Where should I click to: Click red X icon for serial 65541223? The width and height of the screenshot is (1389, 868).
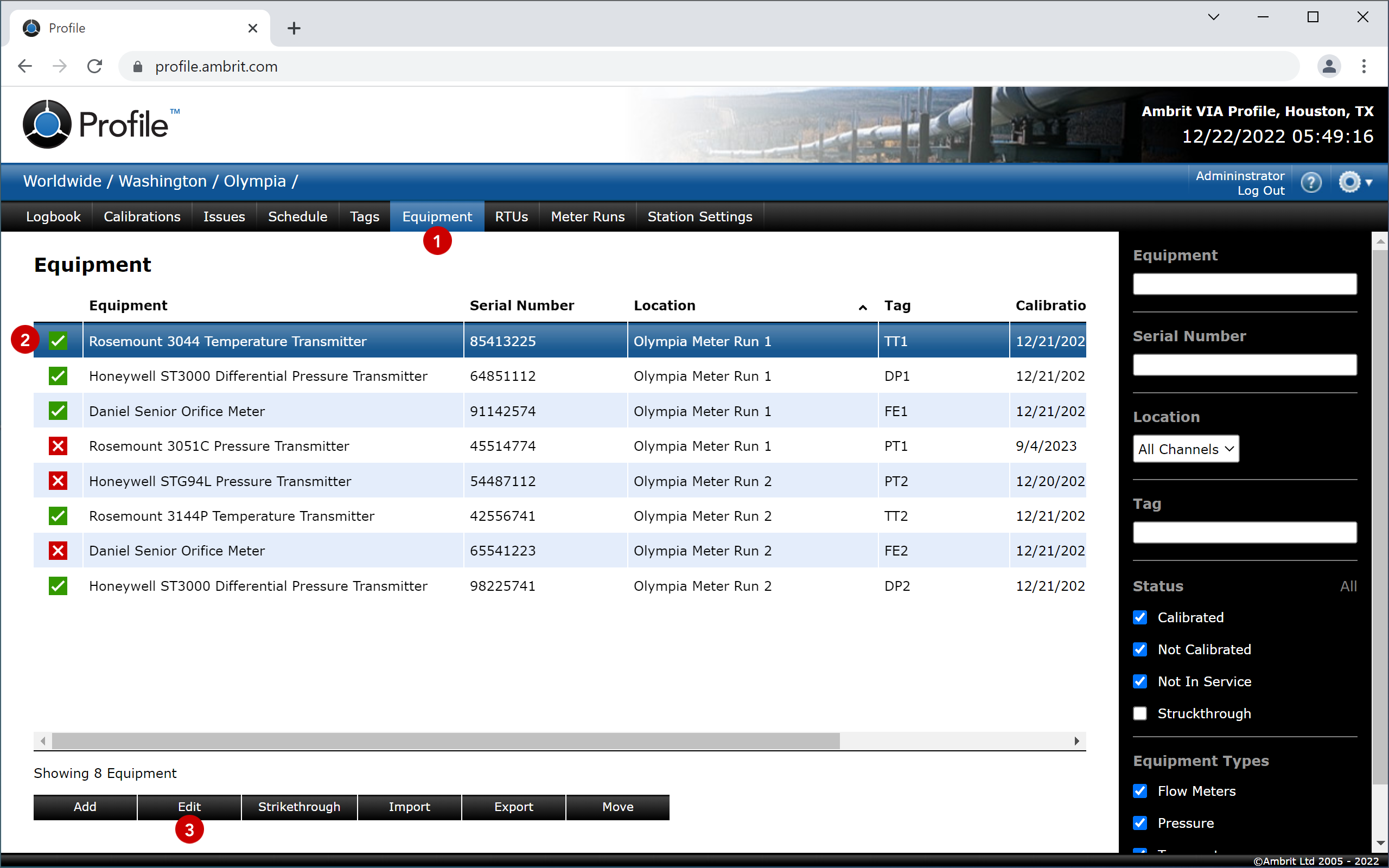(58, 551)
